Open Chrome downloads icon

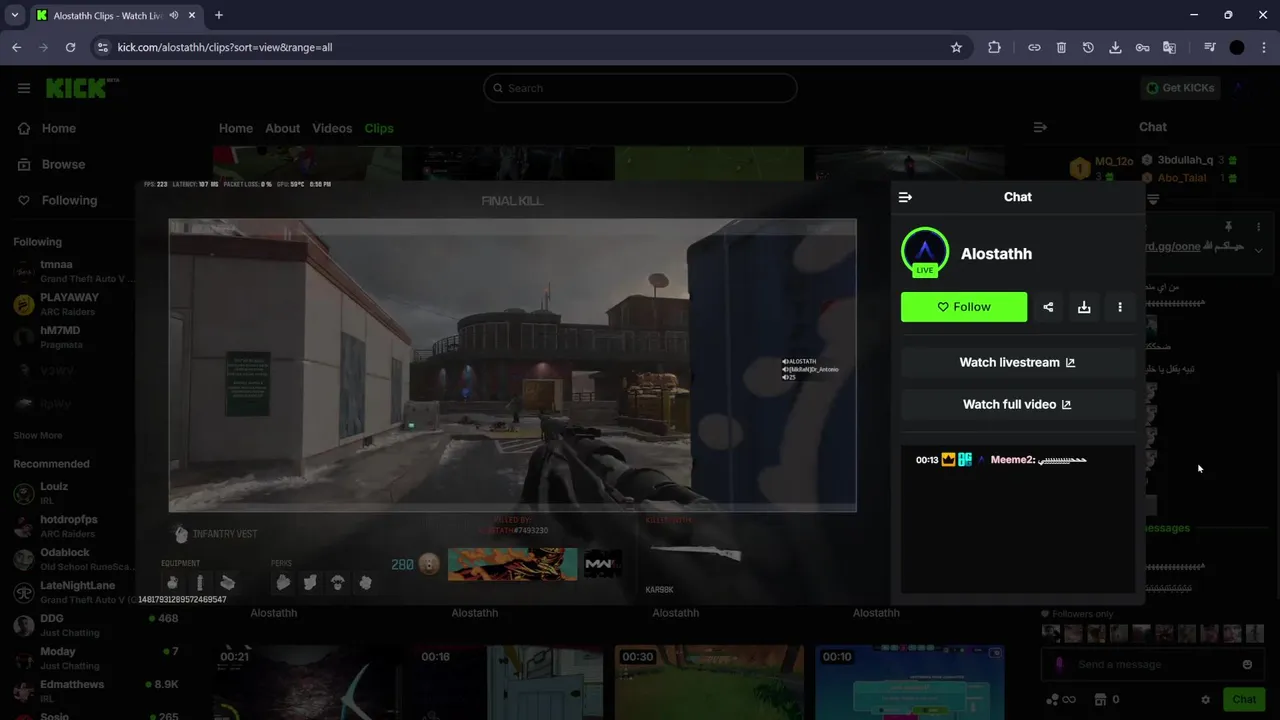coord(1115,47)
